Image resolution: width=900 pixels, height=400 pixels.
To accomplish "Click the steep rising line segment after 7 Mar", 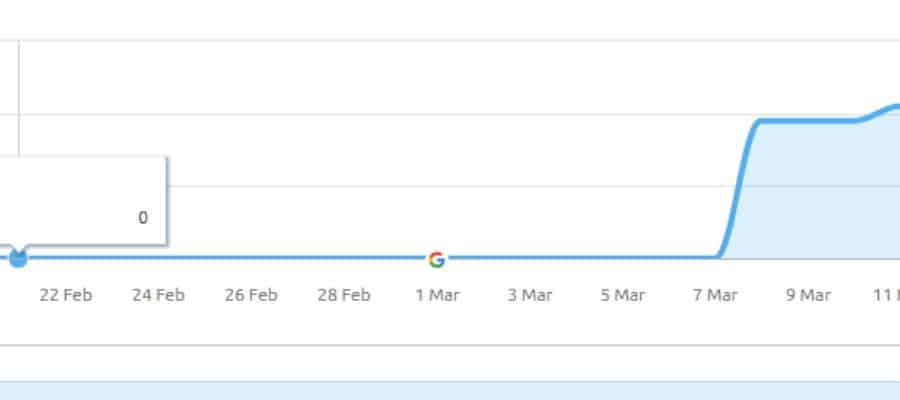I will pyautogui.click(x=739, y=189).
